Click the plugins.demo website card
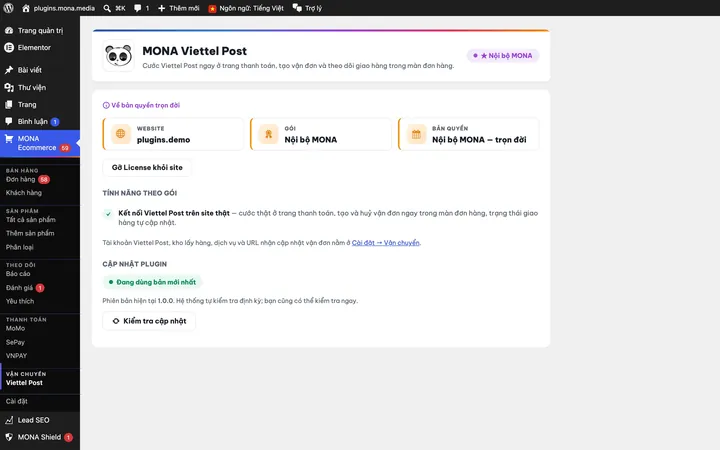This screenshot has width=720, height=450. 173,134
